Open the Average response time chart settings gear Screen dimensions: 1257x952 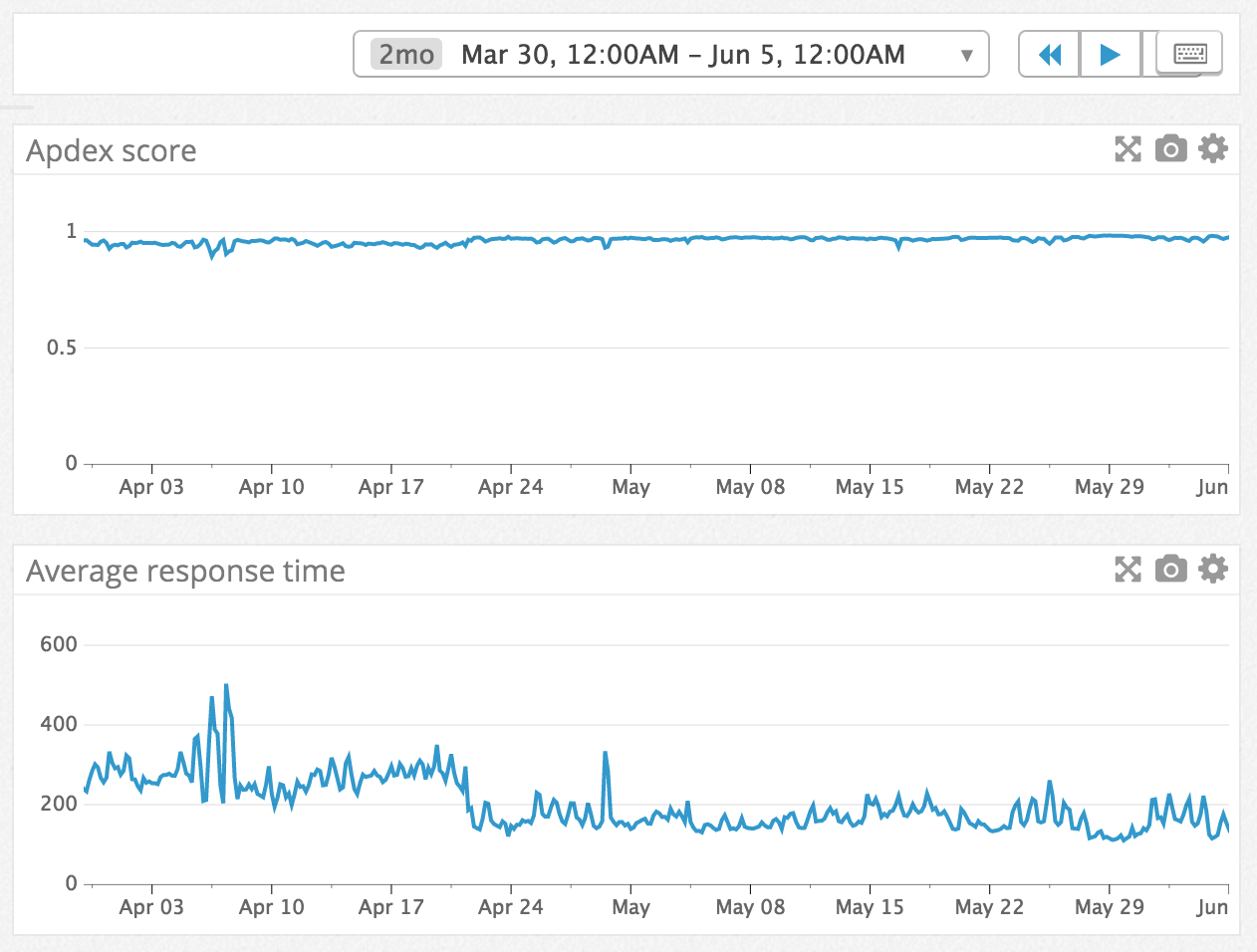point(1212,569)
